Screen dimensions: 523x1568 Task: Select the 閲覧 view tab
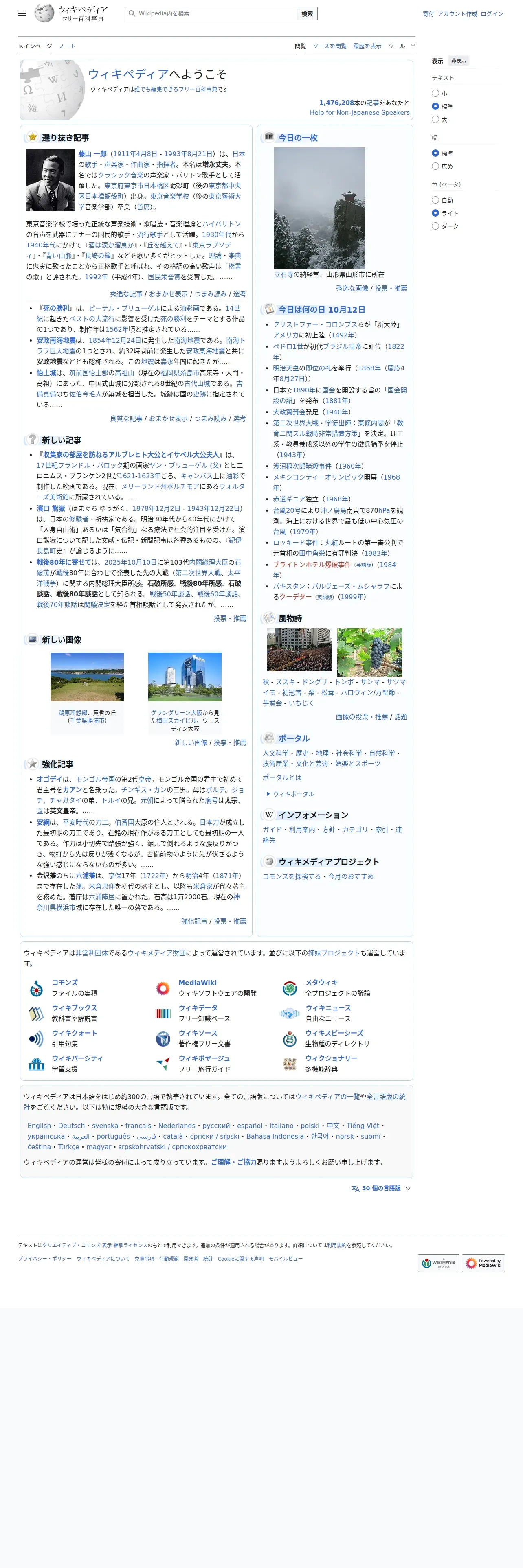300,46
